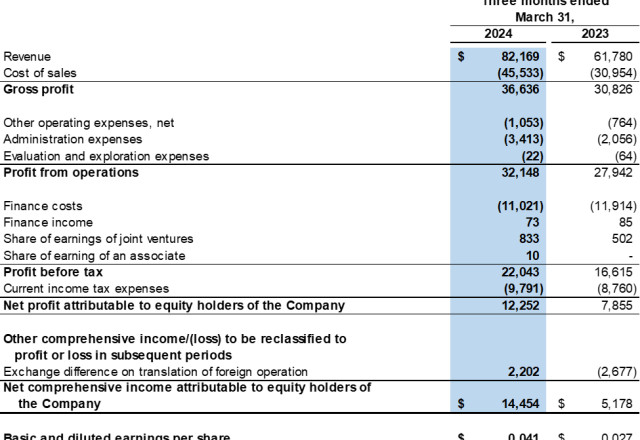The width and height of the screenshot is (640, 440).
Task: Click the 2023 Revenue value 61,780
Action: (x=613, y=56)
